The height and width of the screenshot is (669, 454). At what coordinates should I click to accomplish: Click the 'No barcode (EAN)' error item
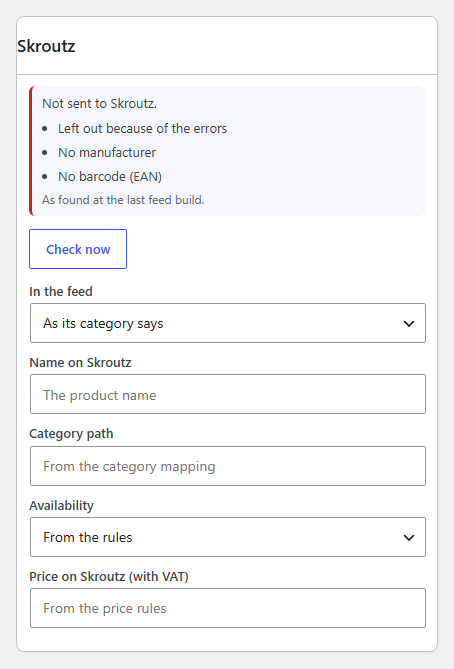[x=110, y=176]
